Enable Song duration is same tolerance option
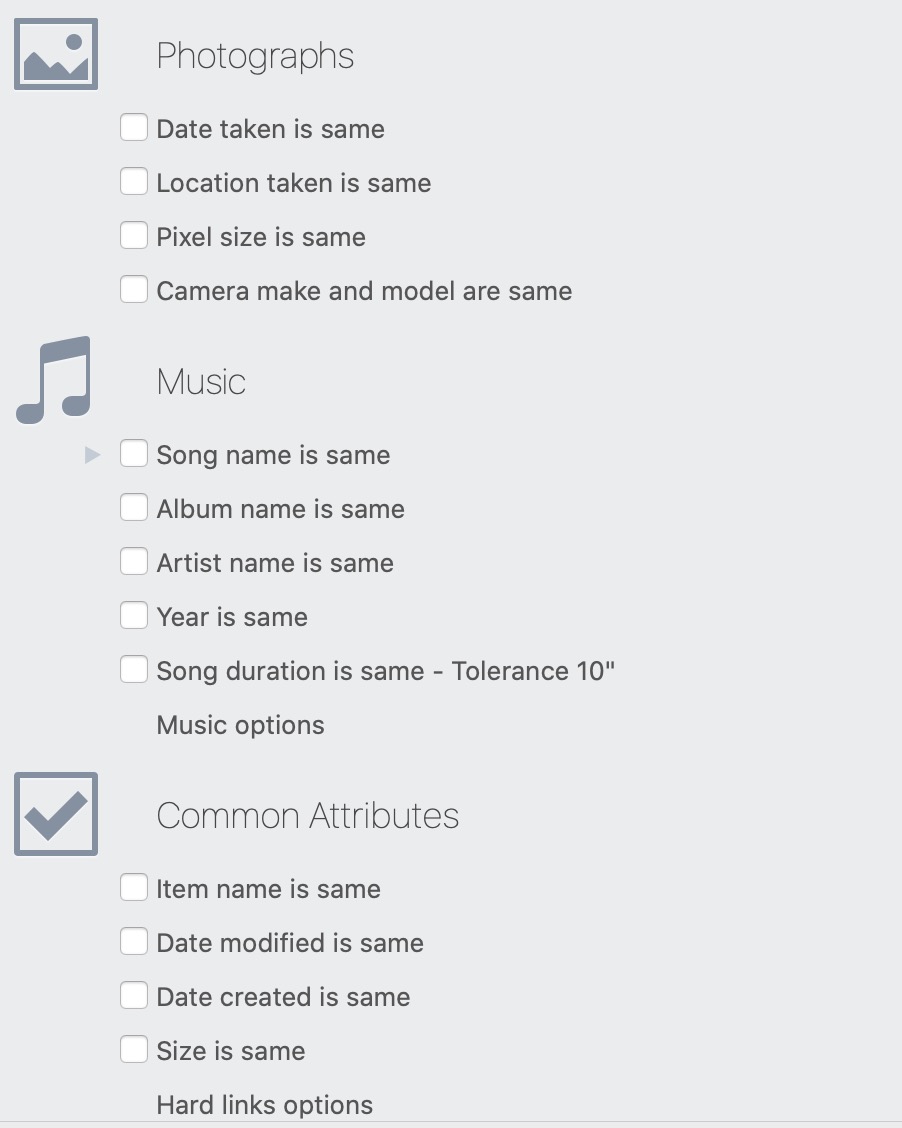Screen dimensions: 902x1128 134,669
